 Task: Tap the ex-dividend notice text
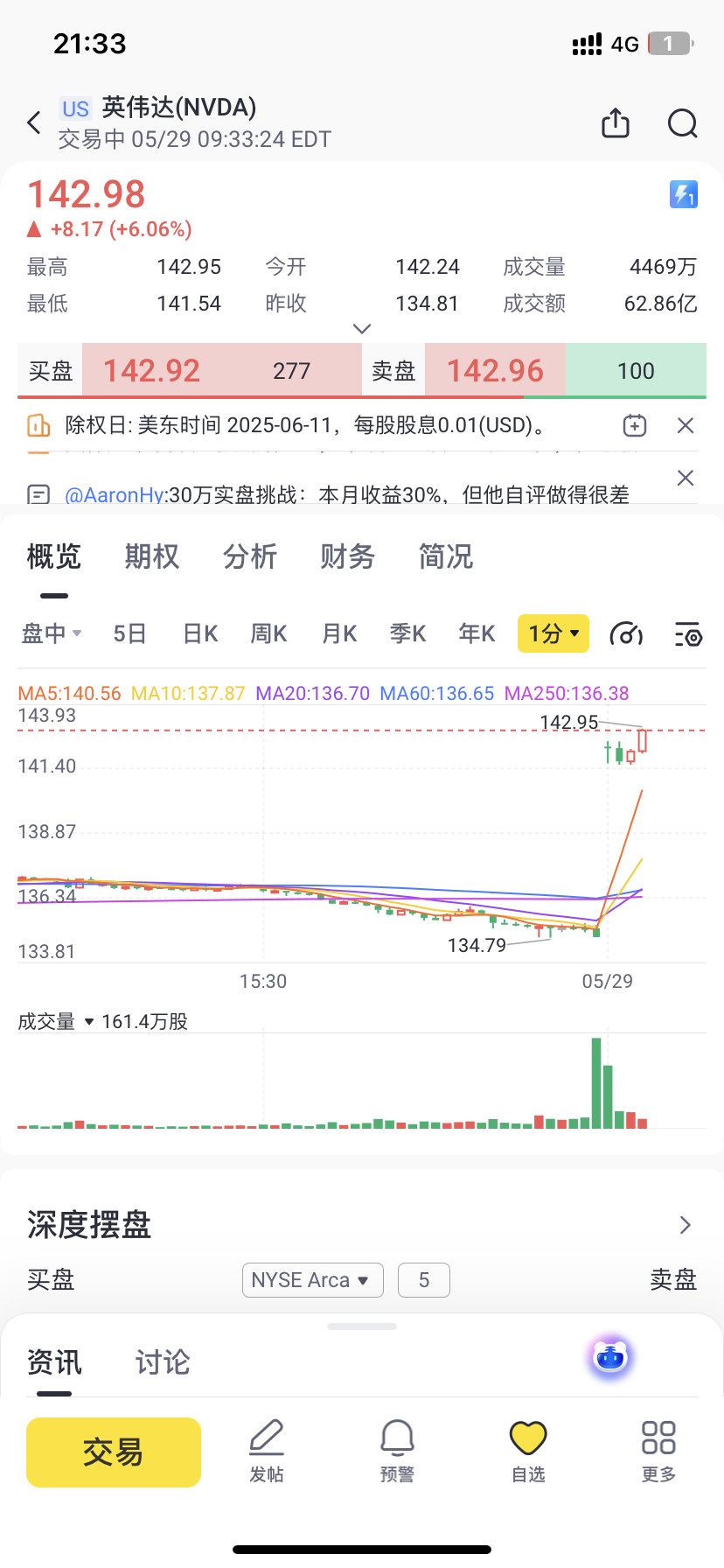[307, 426]
